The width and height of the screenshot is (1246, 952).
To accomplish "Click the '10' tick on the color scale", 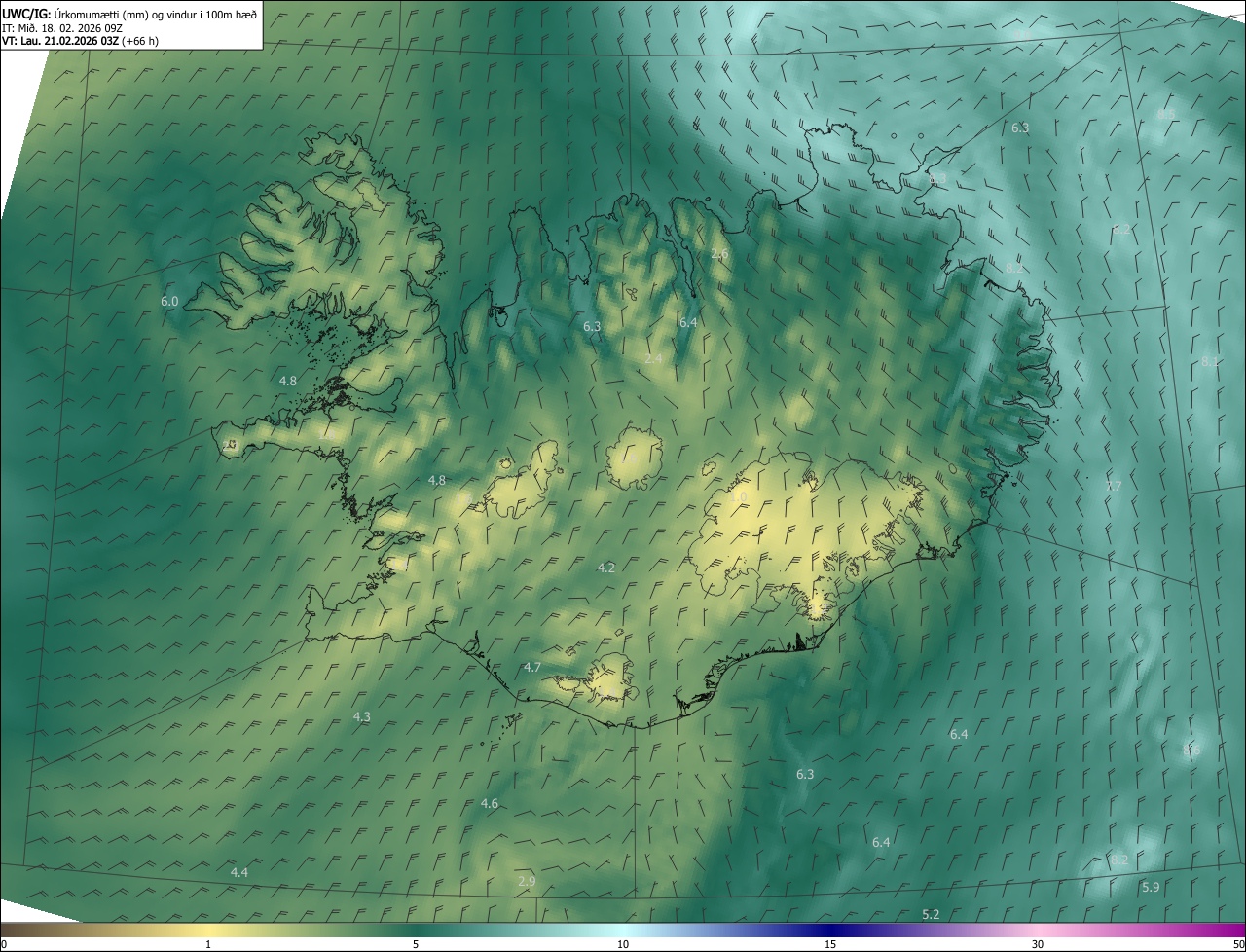I will tap(623, 945).
